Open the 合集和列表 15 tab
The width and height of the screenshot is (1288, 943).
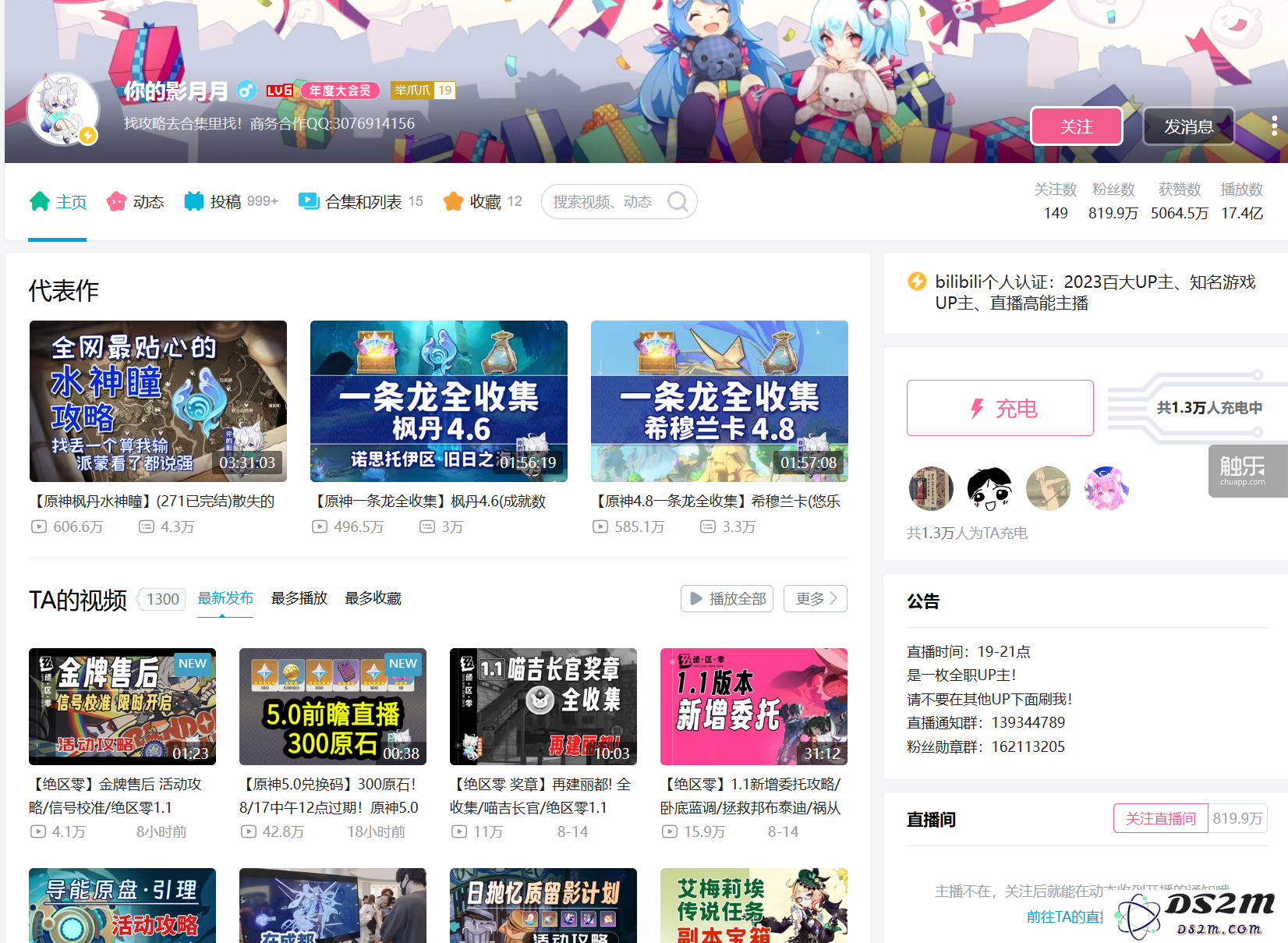point(360,202)
